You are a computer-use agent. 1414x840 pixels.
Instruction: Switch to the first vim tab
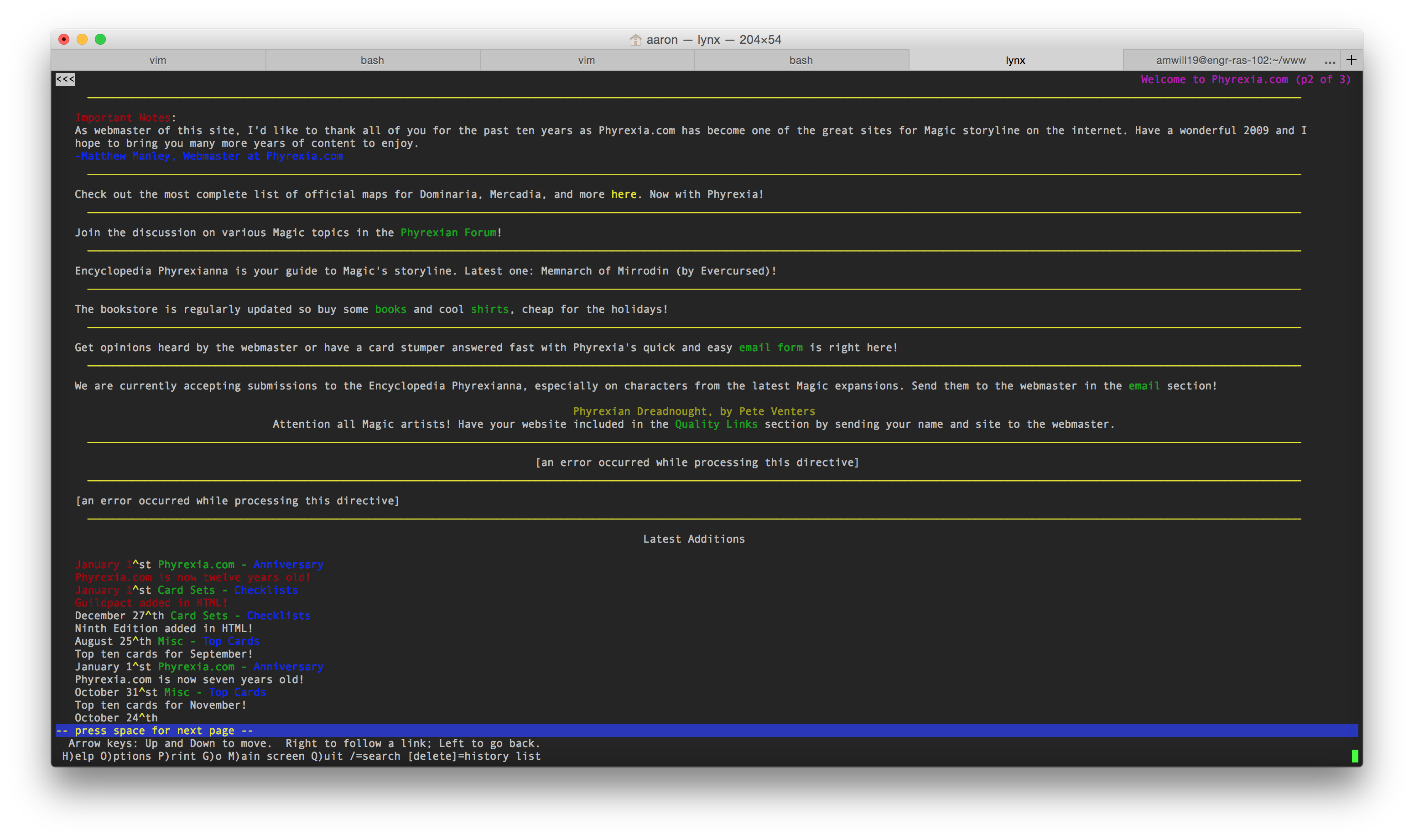(158, 60)
